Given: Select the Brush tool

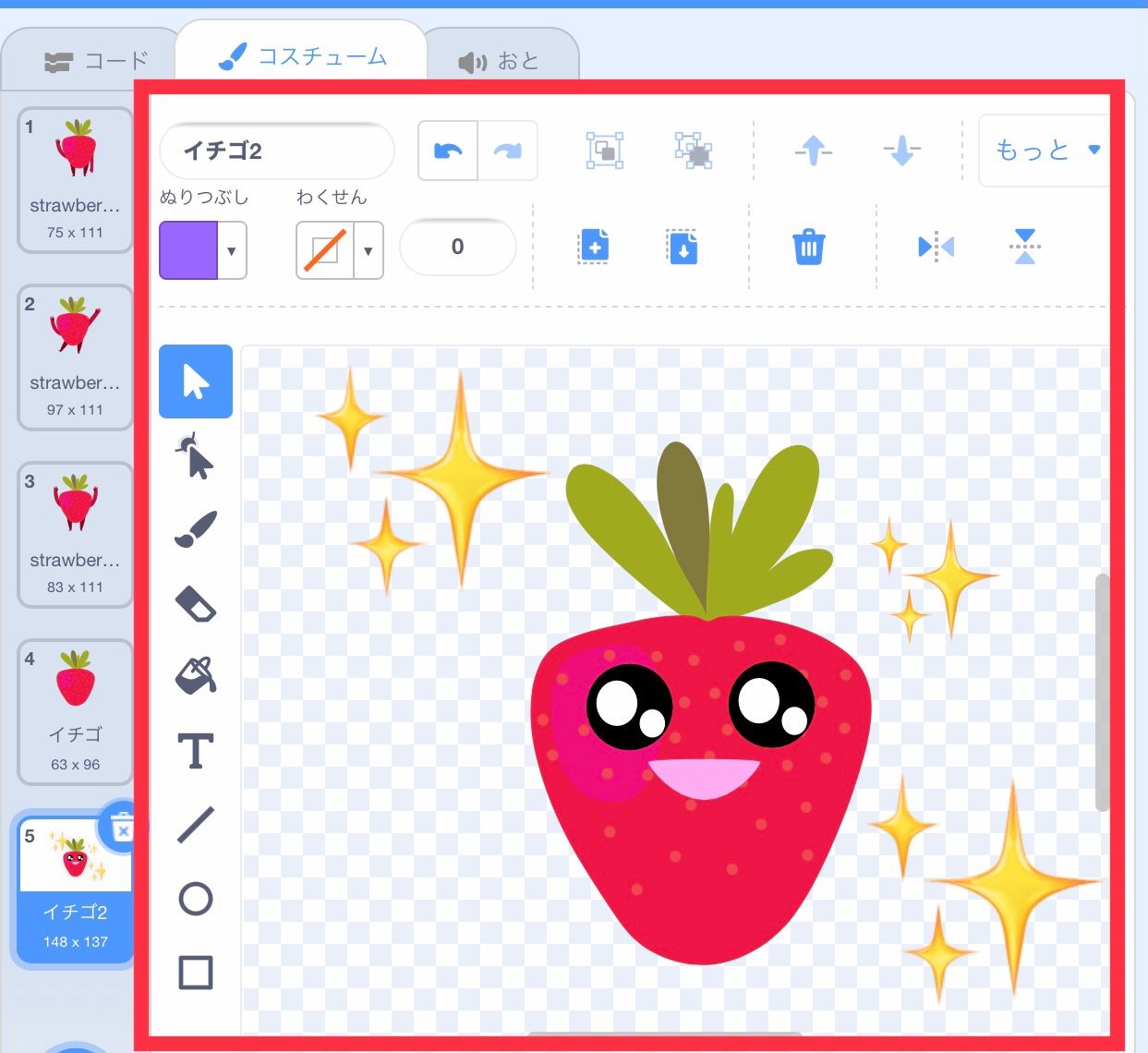Looking at the screenshot, I should click(195, 527).
